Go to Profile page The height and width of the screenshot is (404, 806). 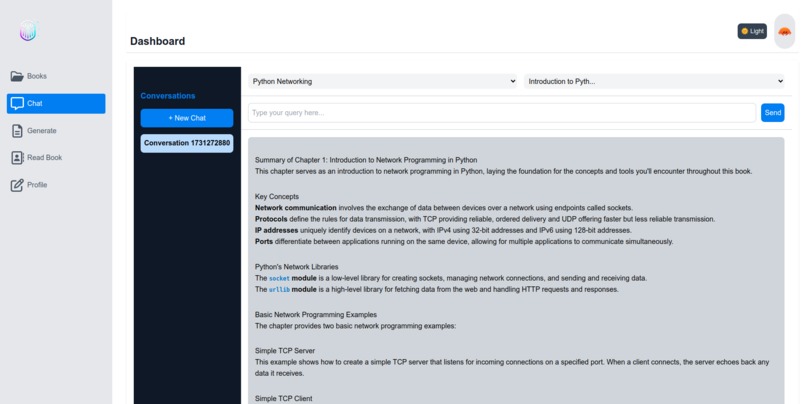pos(56,185)
